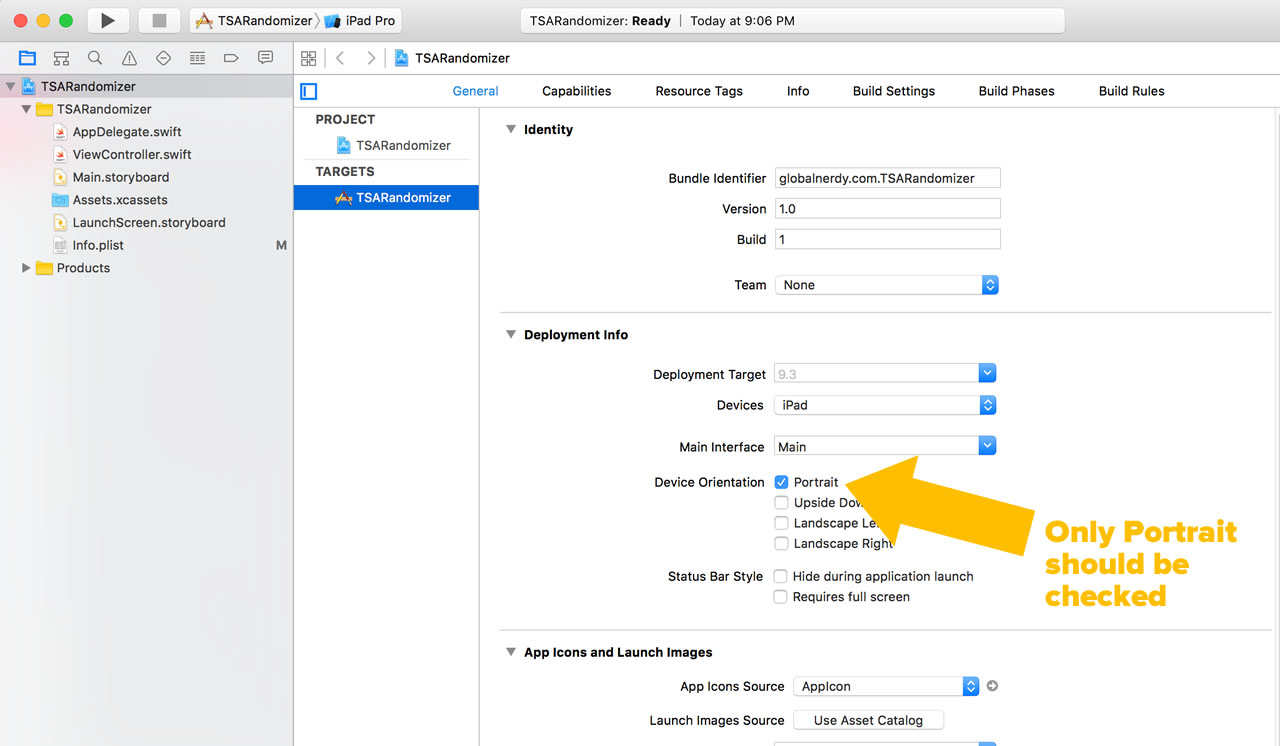Expand the Products folder triangle

click(26, 268)
